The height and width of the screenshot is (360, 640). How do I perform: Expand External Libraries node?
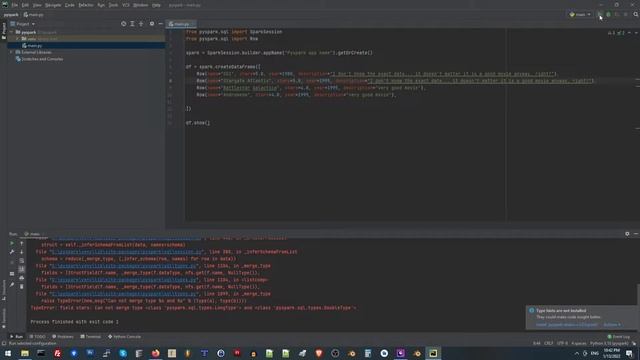point(11,52)
